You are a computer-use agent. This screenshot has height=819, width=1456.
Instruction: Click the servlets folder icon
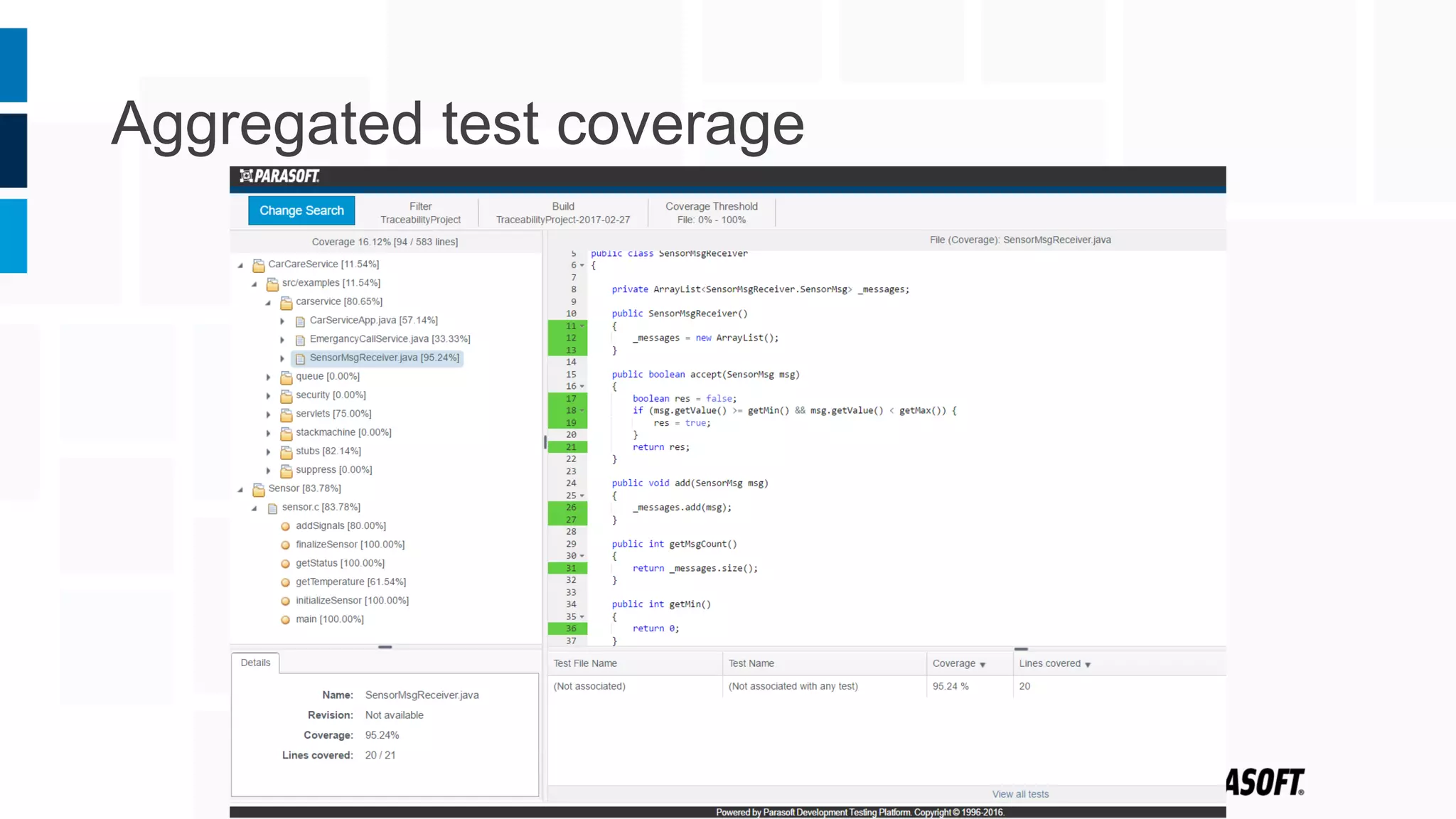tap(287, 414)
